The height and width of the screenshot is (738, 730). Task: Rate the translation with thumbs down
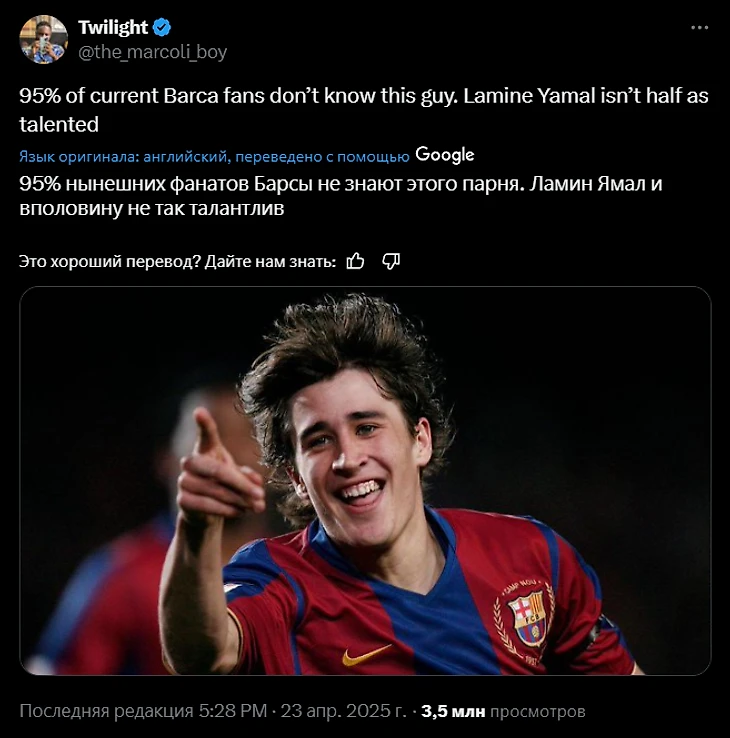(x=391, y=261)
